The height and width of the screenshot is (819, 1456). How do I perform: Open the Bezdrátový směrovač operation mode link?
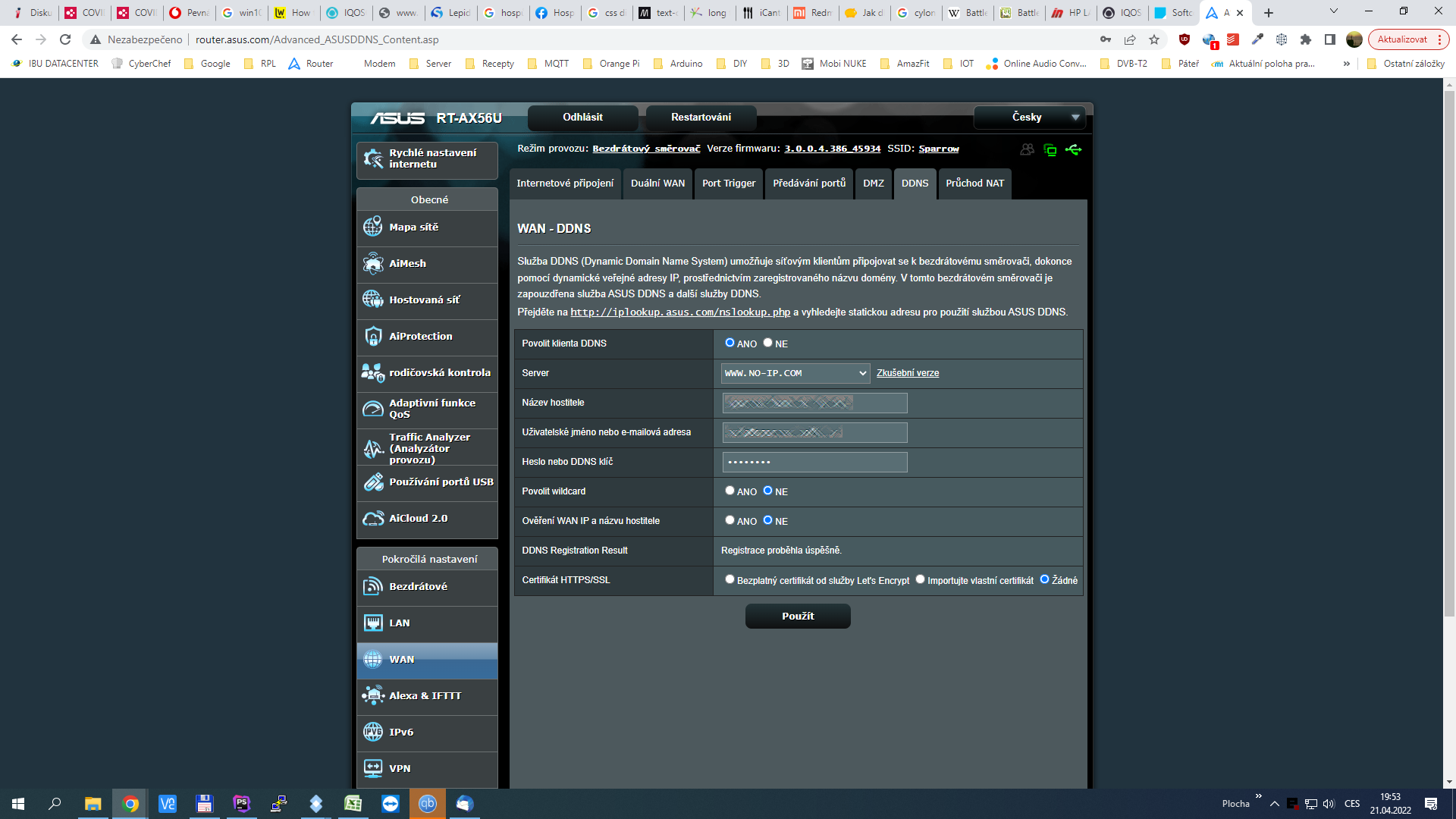(x=646, y=149)
